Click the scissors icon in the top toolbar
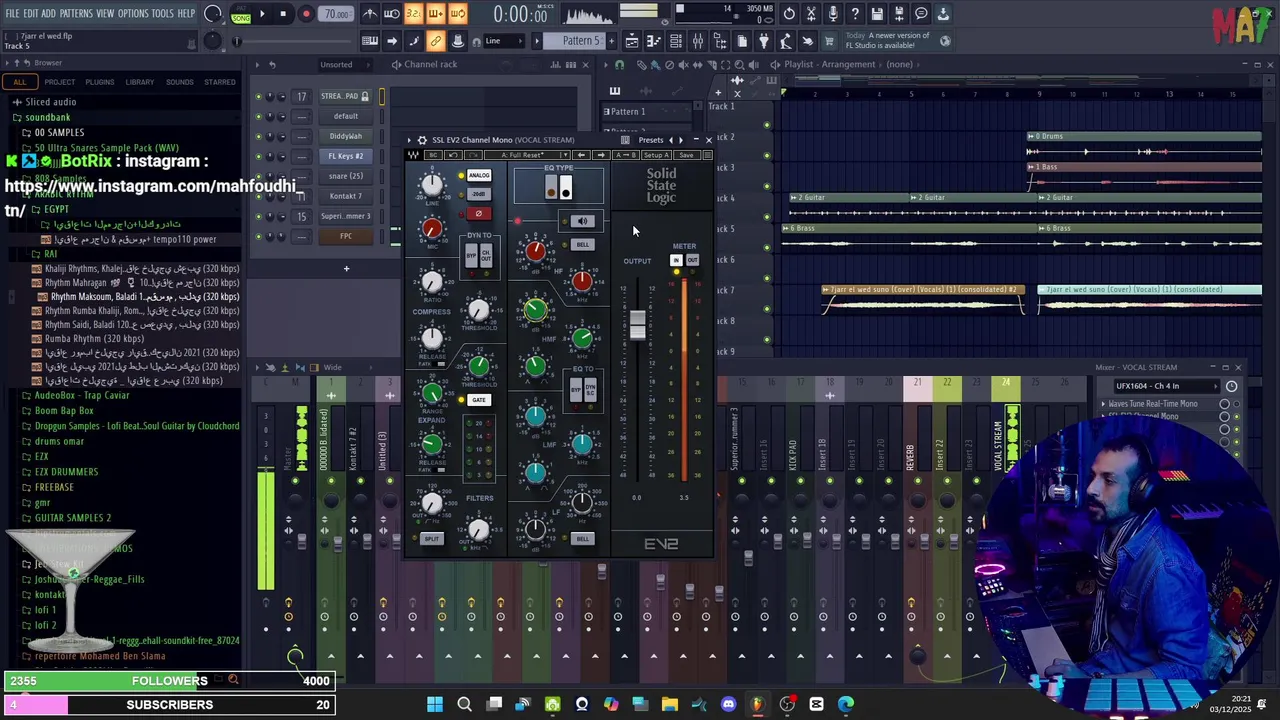 point(811,14)
